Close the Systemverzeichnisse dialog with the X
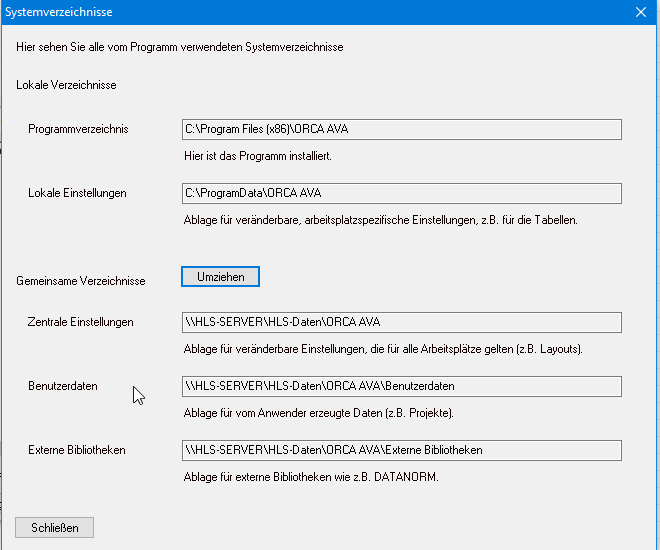The width and height of the screenshot is (660, 550). 641,12
